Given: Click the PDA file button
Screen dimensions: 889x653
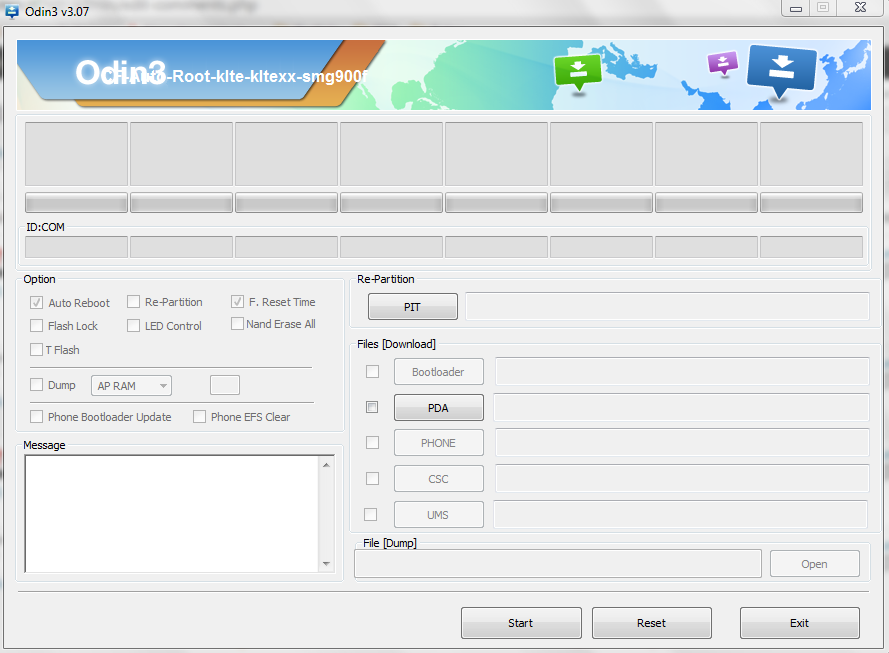Looking at the screenshot, I should click(x=439, y=408).
